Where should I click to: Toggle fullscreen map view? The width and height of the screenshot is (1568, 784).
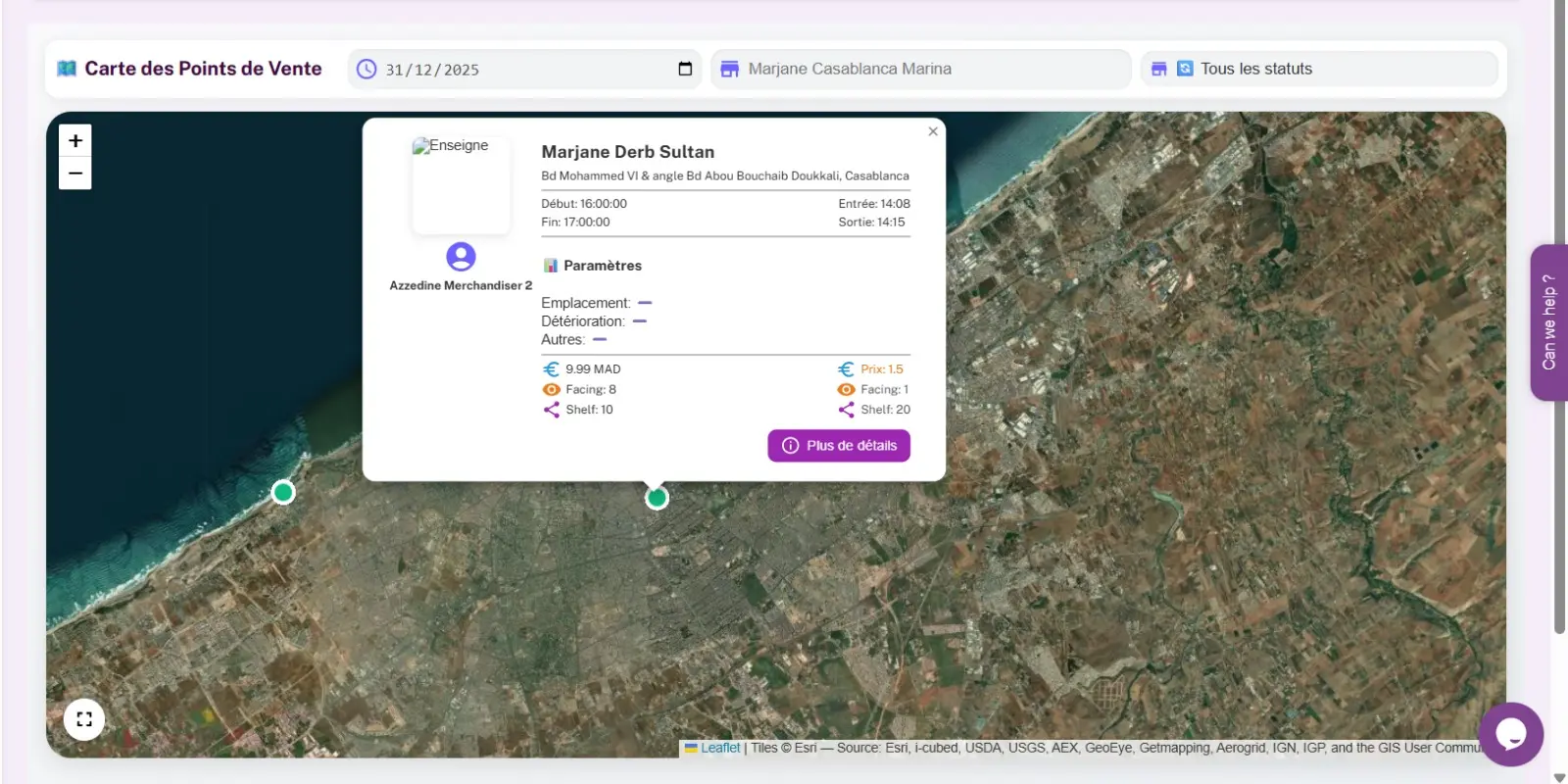[84, 719]
